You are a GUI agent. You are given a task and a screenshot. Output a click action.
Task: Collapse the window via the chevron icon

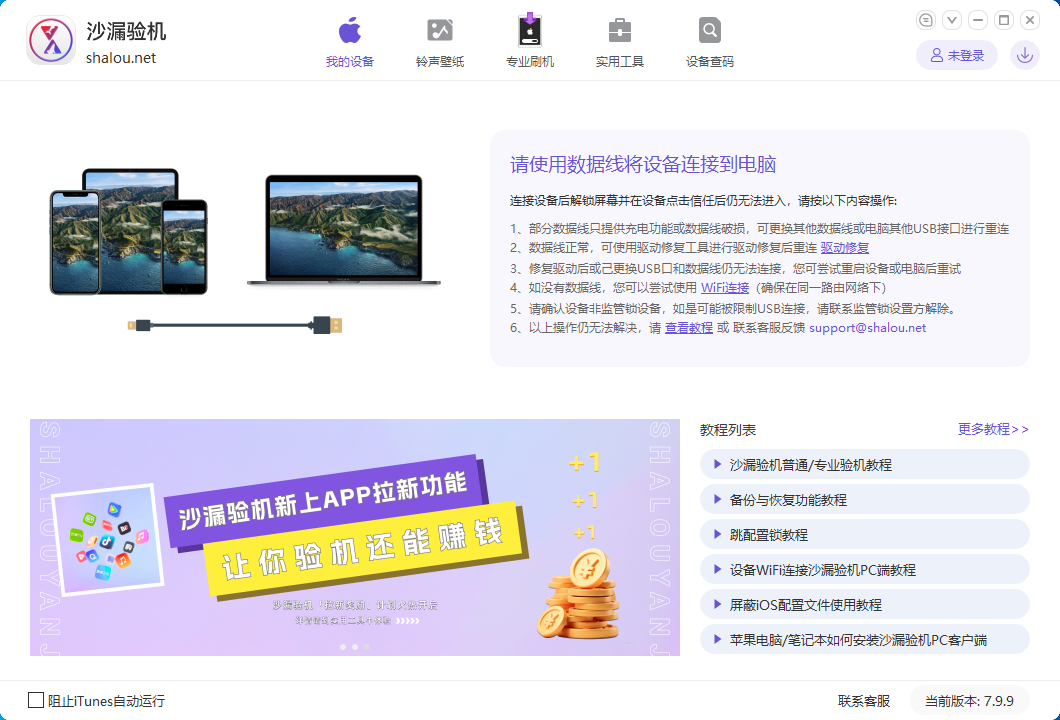[949, 19]
